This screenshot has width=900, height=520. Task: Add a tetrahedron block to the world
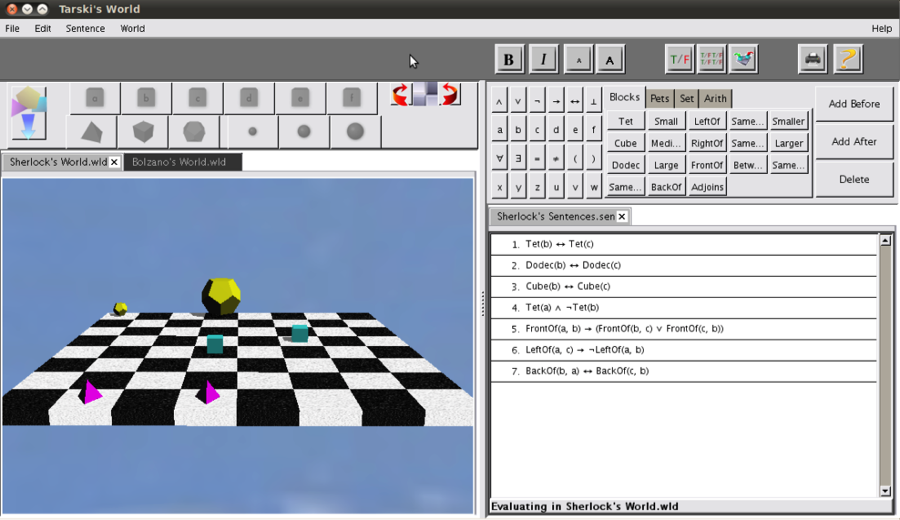point(92,131)
